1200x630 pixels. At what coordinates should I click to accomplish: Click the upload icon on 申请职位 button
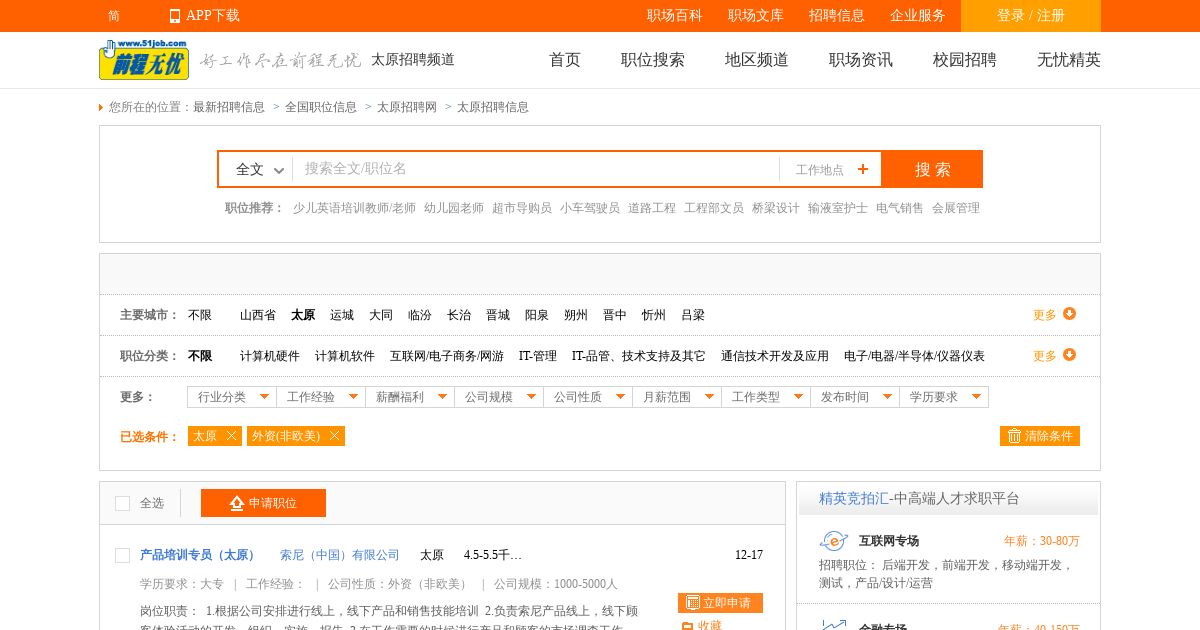point(237,503)
